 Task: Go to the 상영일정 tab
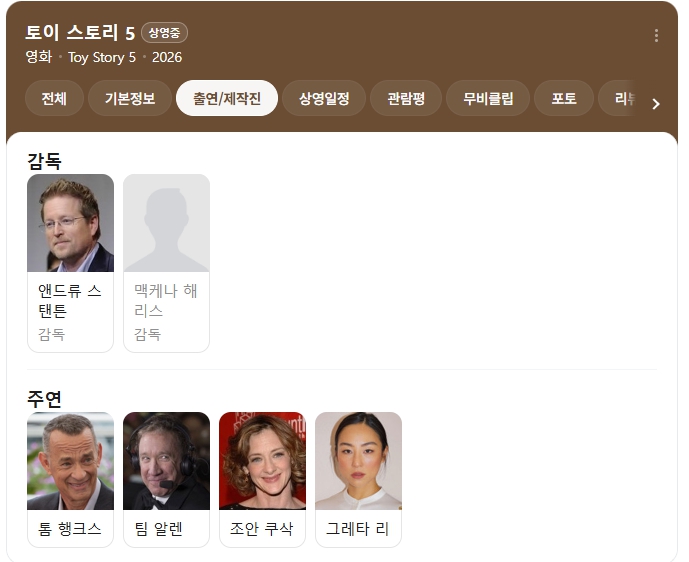324,98
